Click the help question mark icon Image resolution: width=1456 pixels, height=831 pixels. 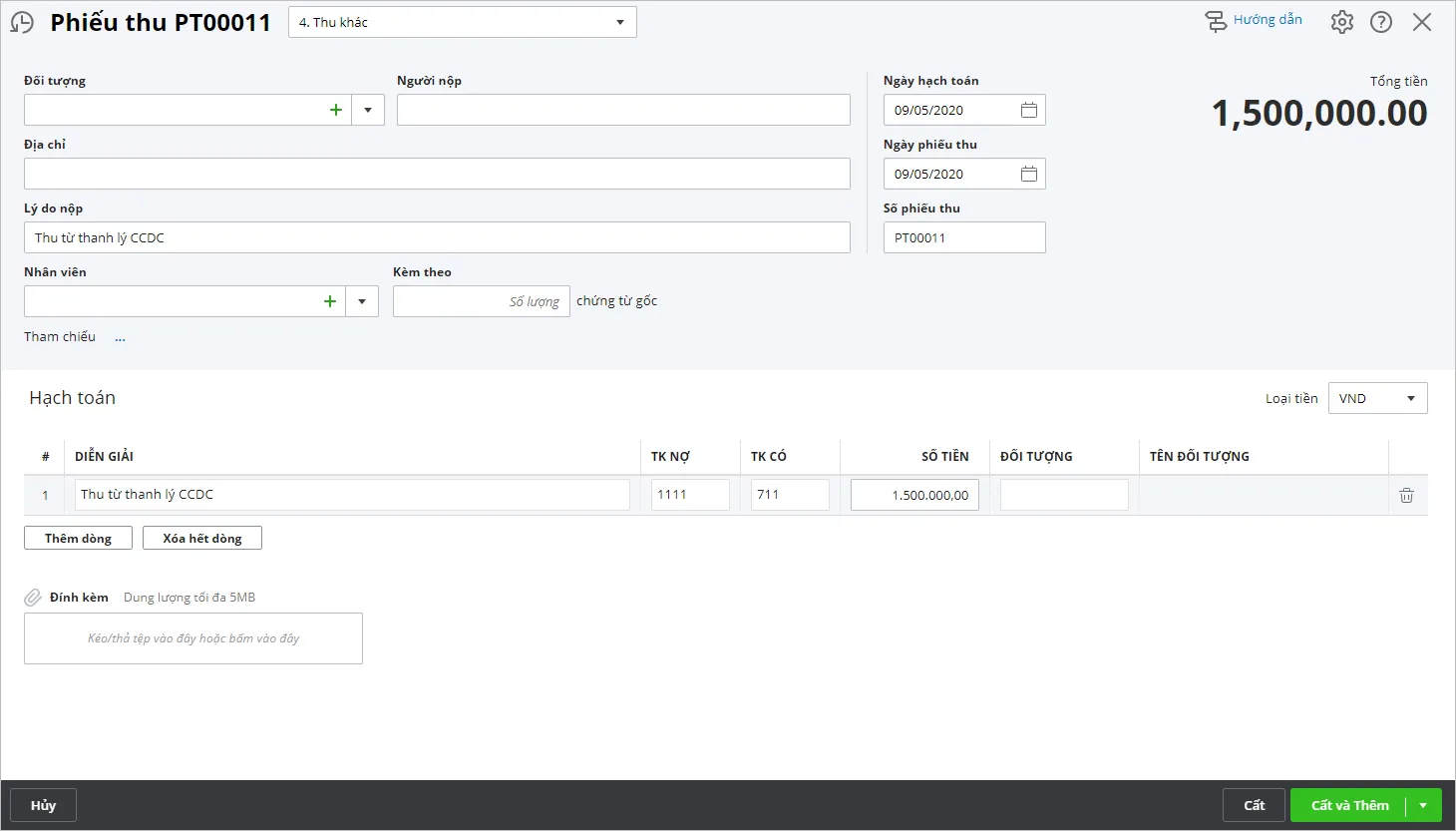click(1380, 22)
